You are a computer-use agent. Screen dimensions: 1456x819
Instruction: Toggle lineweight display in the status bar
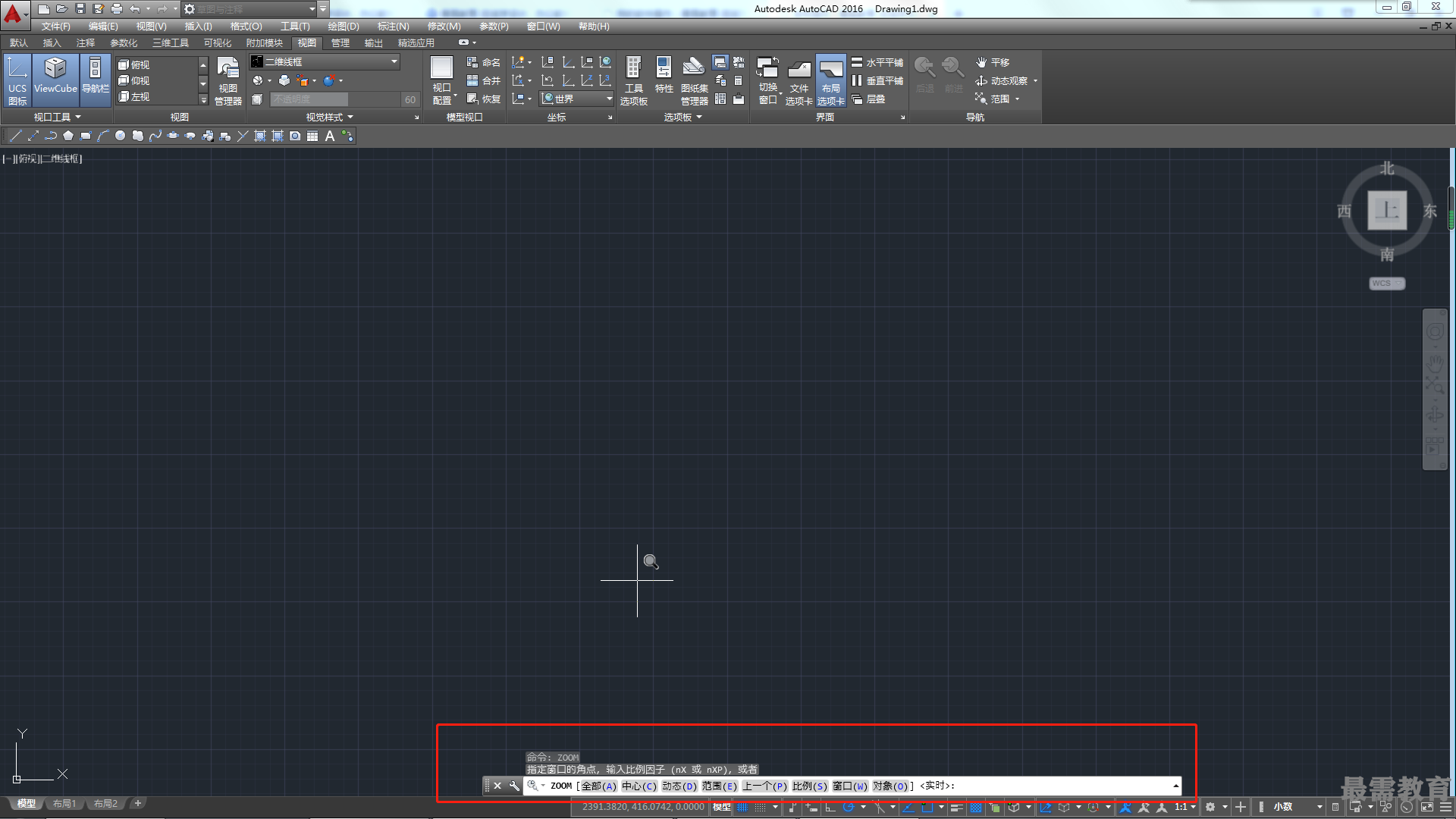pyautogui.click(x=956, y=807)
